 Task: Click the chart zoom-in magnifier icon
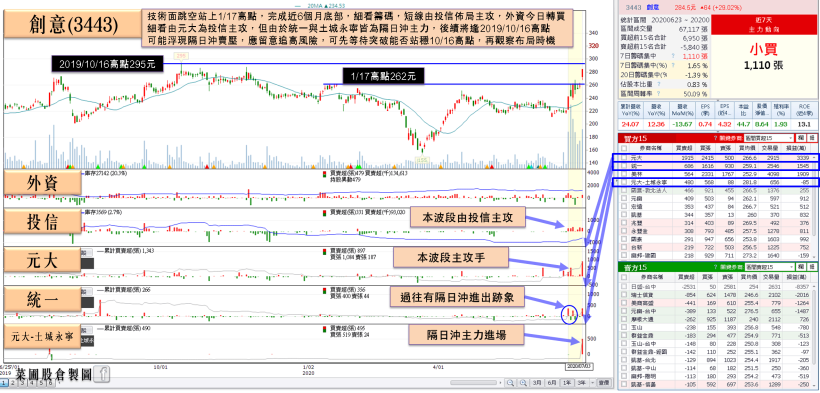pos(523,383)
